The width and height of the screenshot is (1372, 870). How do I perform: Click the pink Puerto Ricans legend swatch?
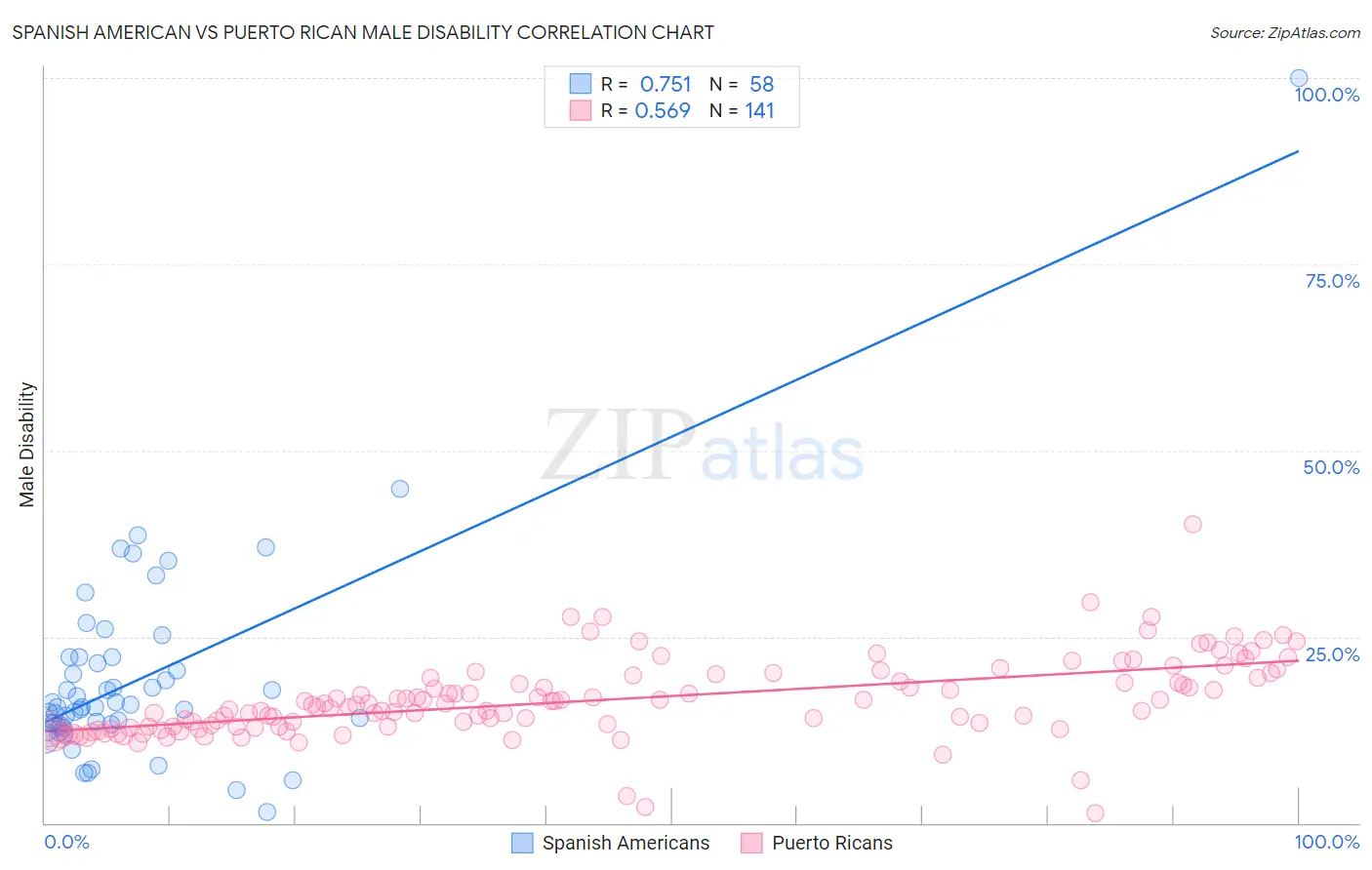coord(751,843)
